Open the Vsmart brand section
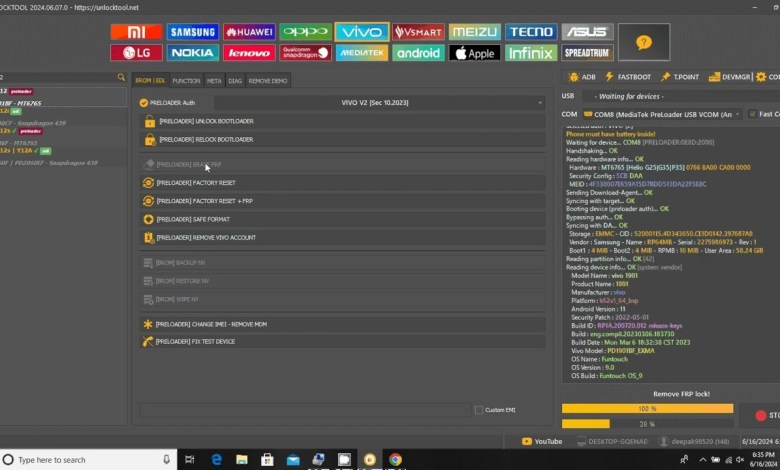 point(418,32)
